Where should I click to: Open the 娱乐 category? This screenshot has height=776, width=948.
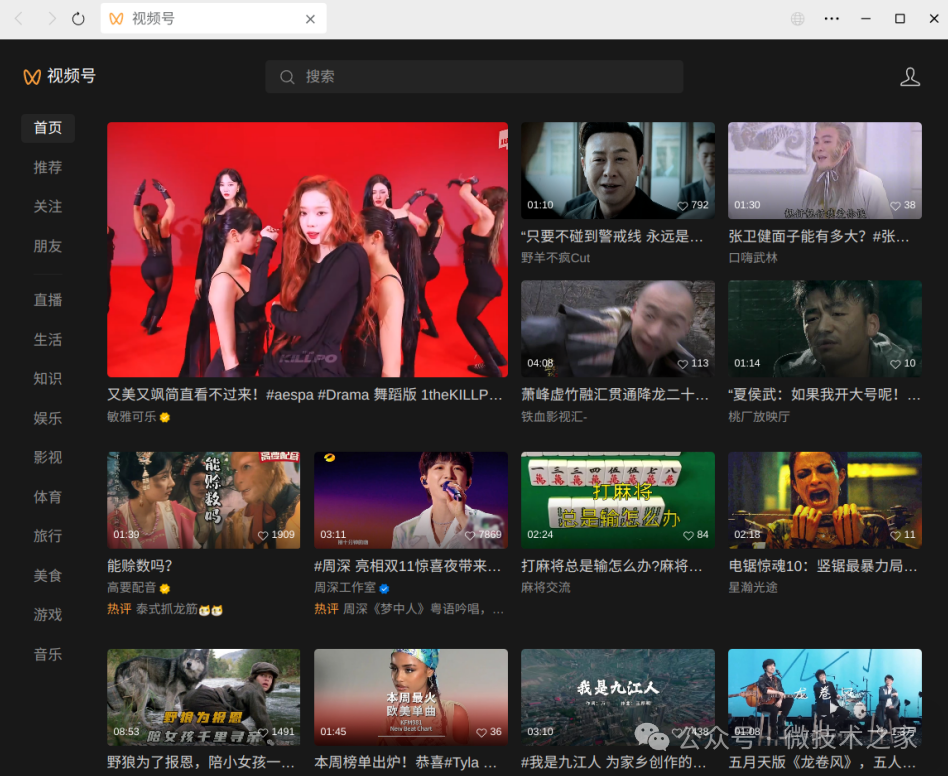(x=48, y=418)
